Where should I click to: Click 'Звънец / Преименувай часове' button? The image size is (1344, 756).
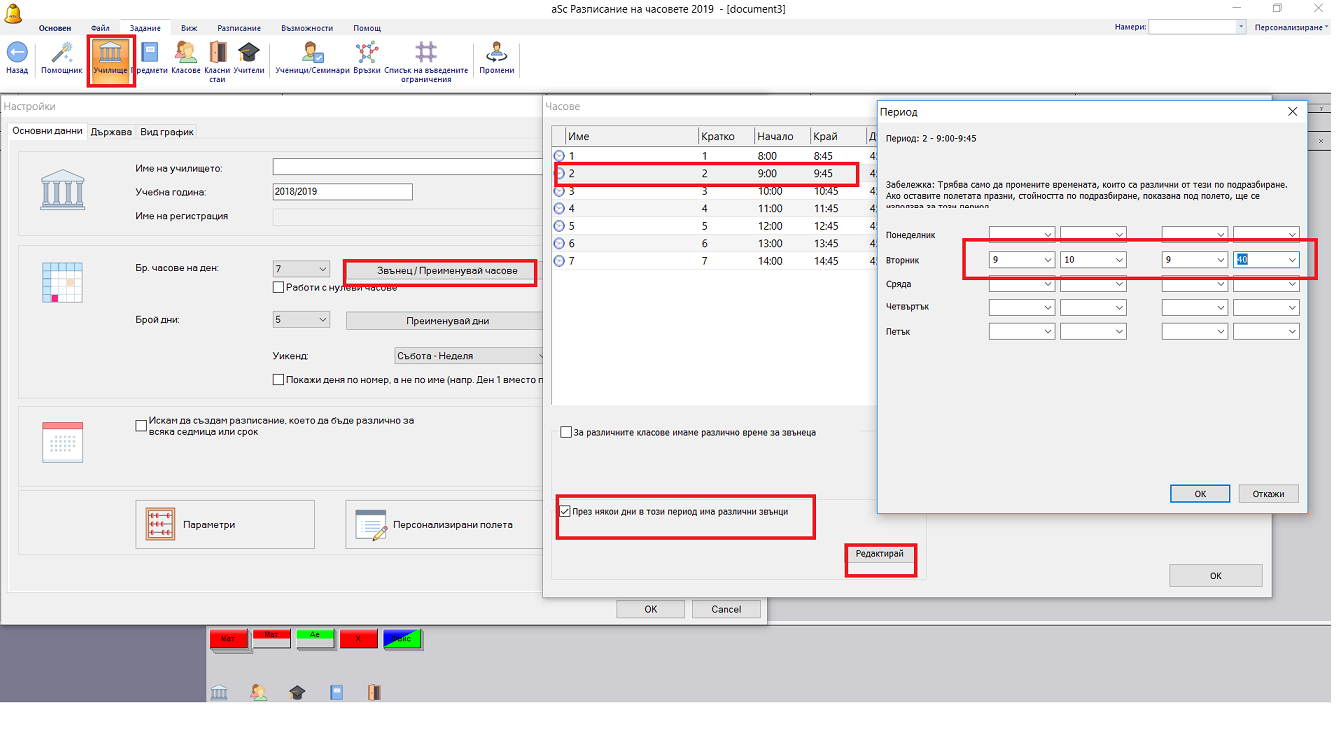point(440,271)
